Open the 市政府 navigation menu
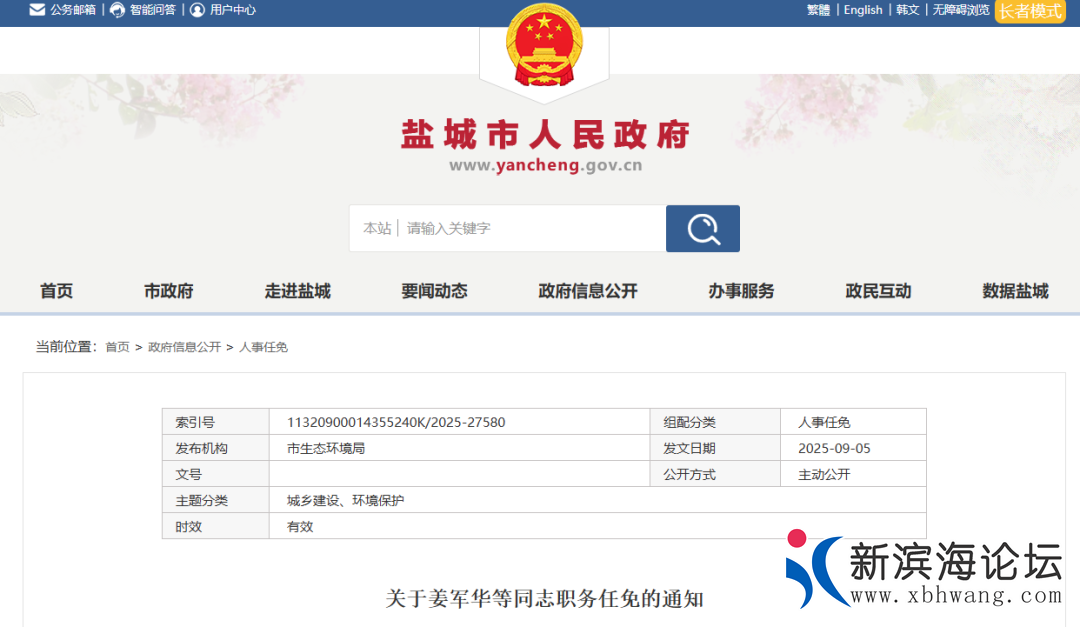The height and width of the screenshot is (627, 1080). point(168,291)
